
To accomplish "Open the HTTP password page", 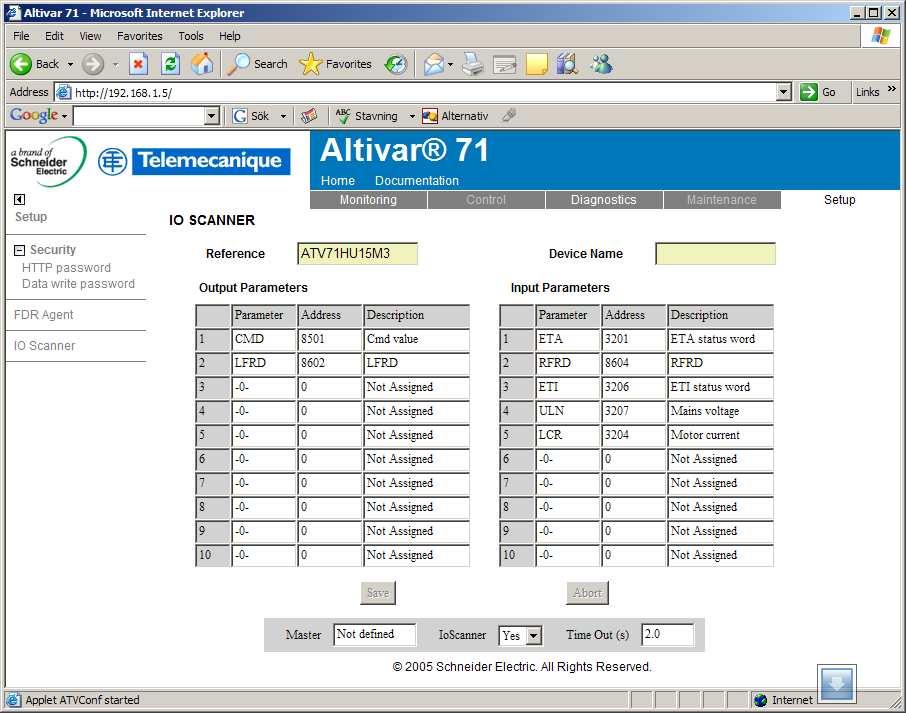I will (x=66, y=268).
